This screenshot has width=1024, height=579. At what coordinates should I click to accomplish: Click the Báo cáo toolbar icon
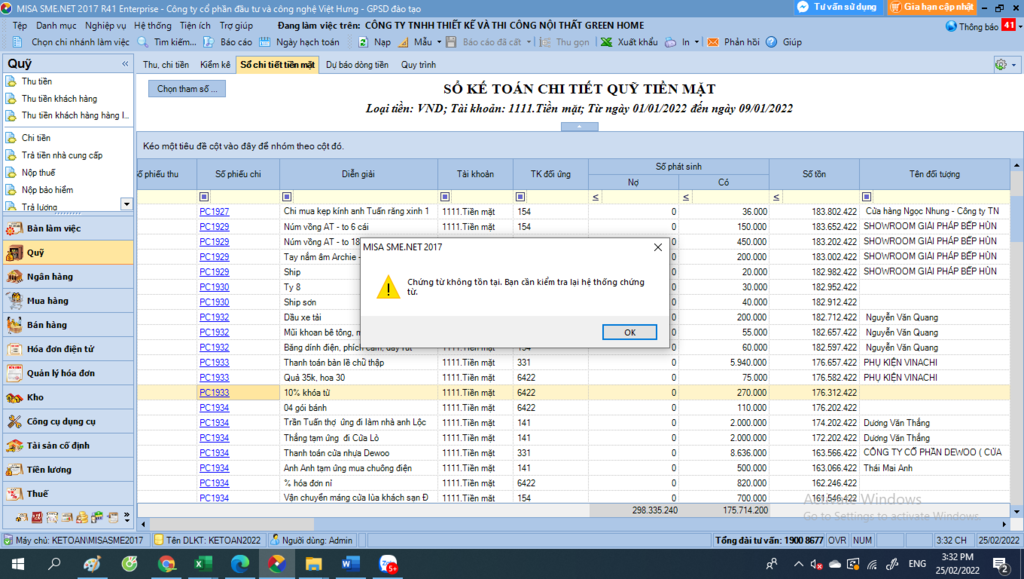(208, 42)
